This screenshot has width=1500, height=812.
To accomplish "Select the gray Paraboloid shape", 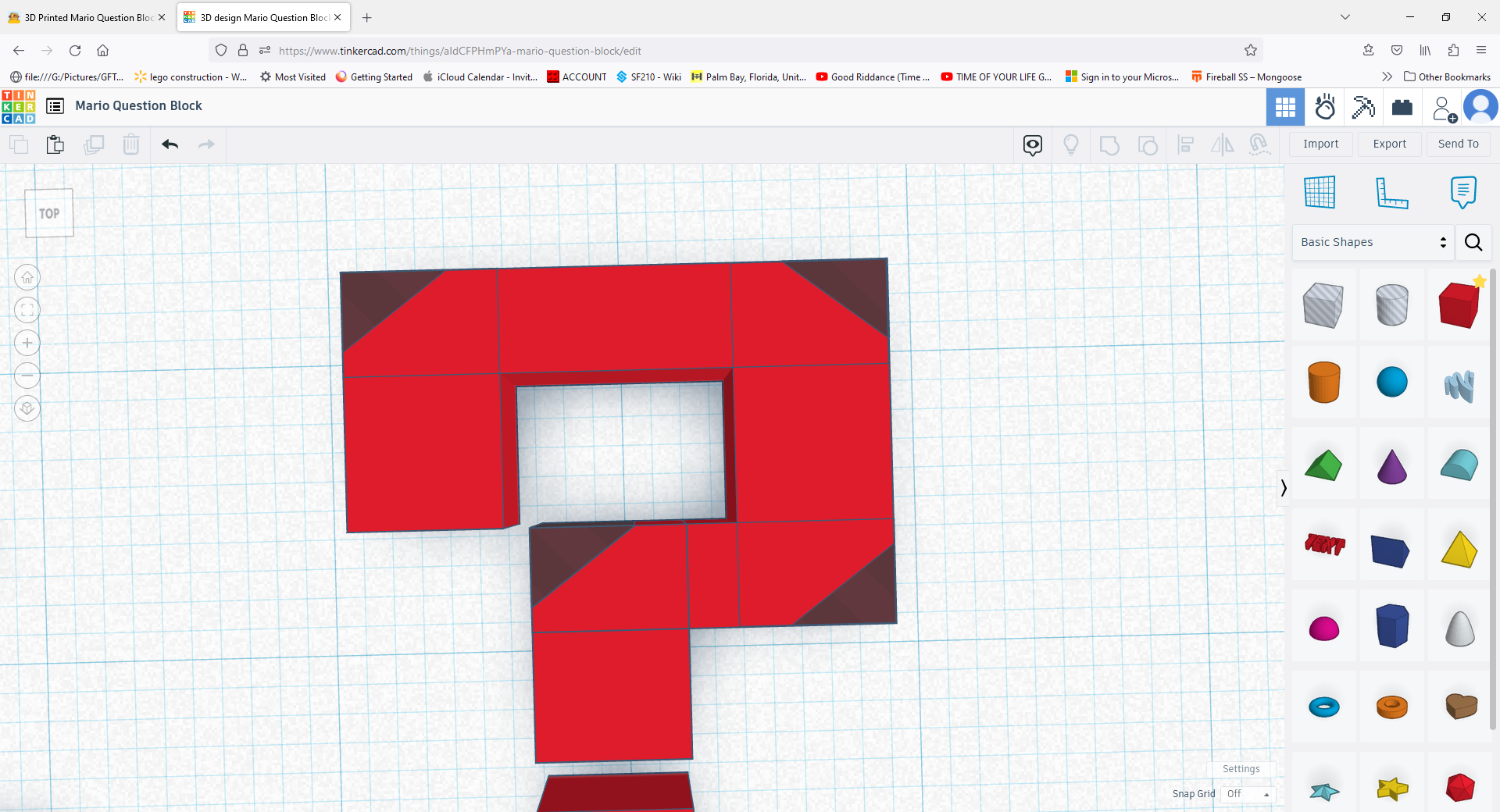I will pos(1459,628).
